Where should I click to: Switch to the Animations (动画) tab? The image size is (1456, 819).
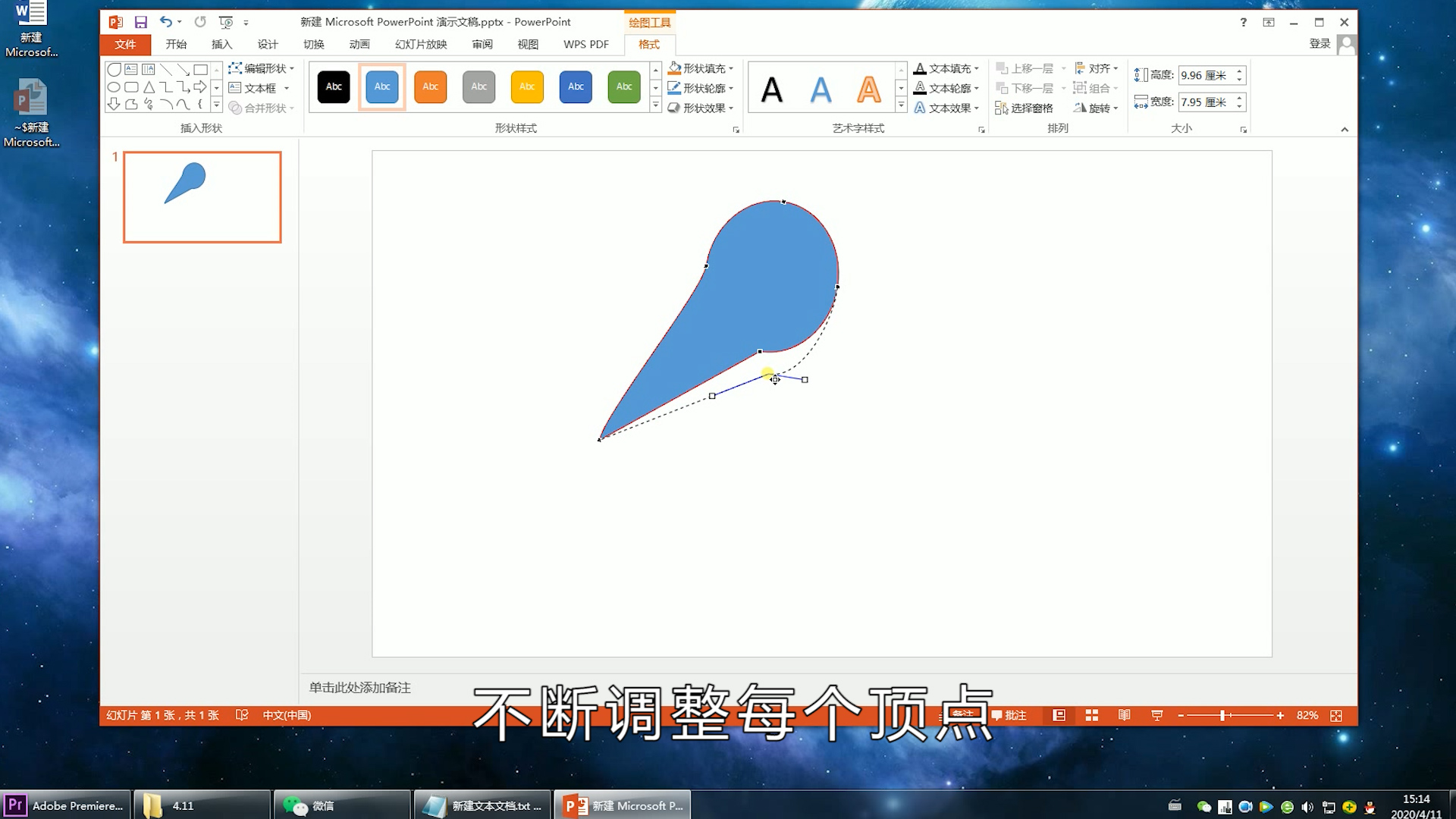(359, 44)
